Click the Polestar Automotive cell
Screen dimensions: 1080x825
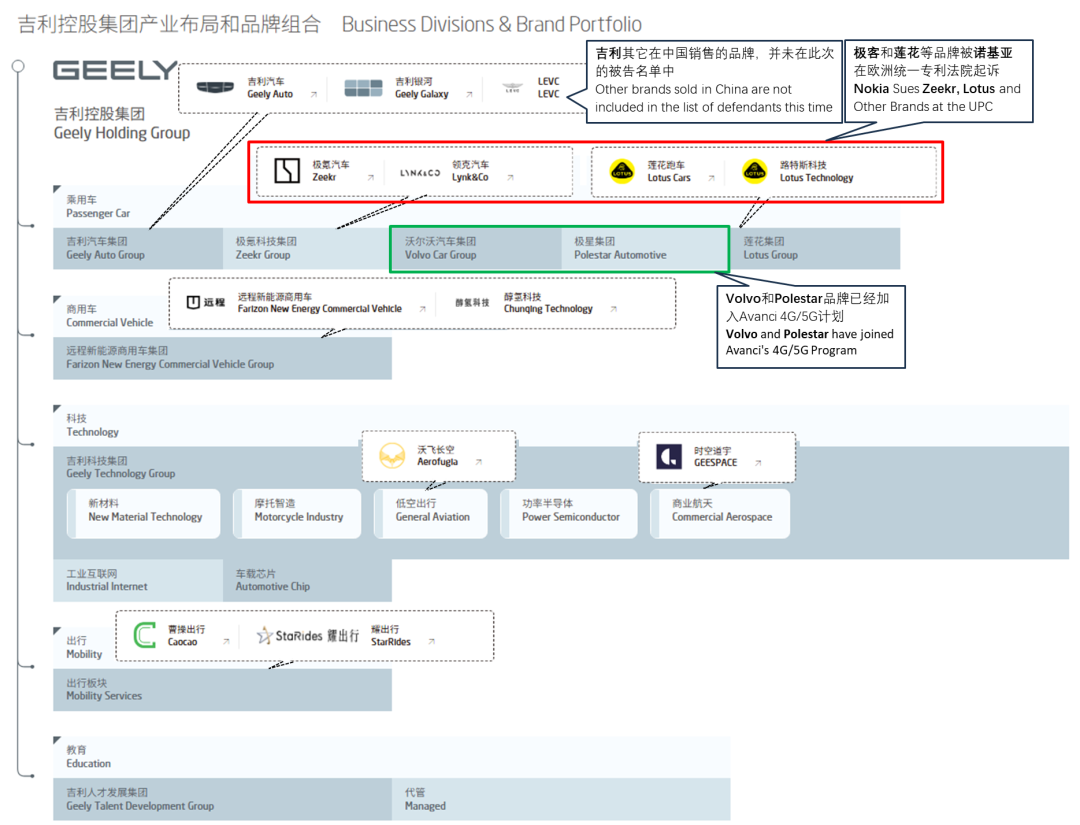645,249
